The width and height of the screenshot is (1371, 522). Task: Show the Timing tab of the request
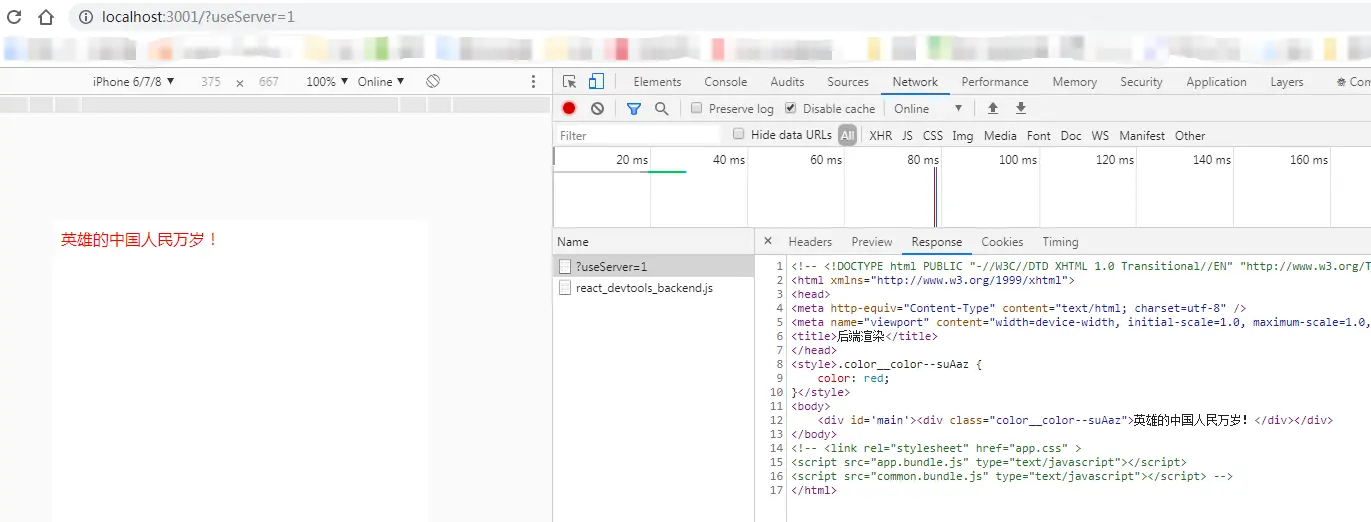[1060, 241]
